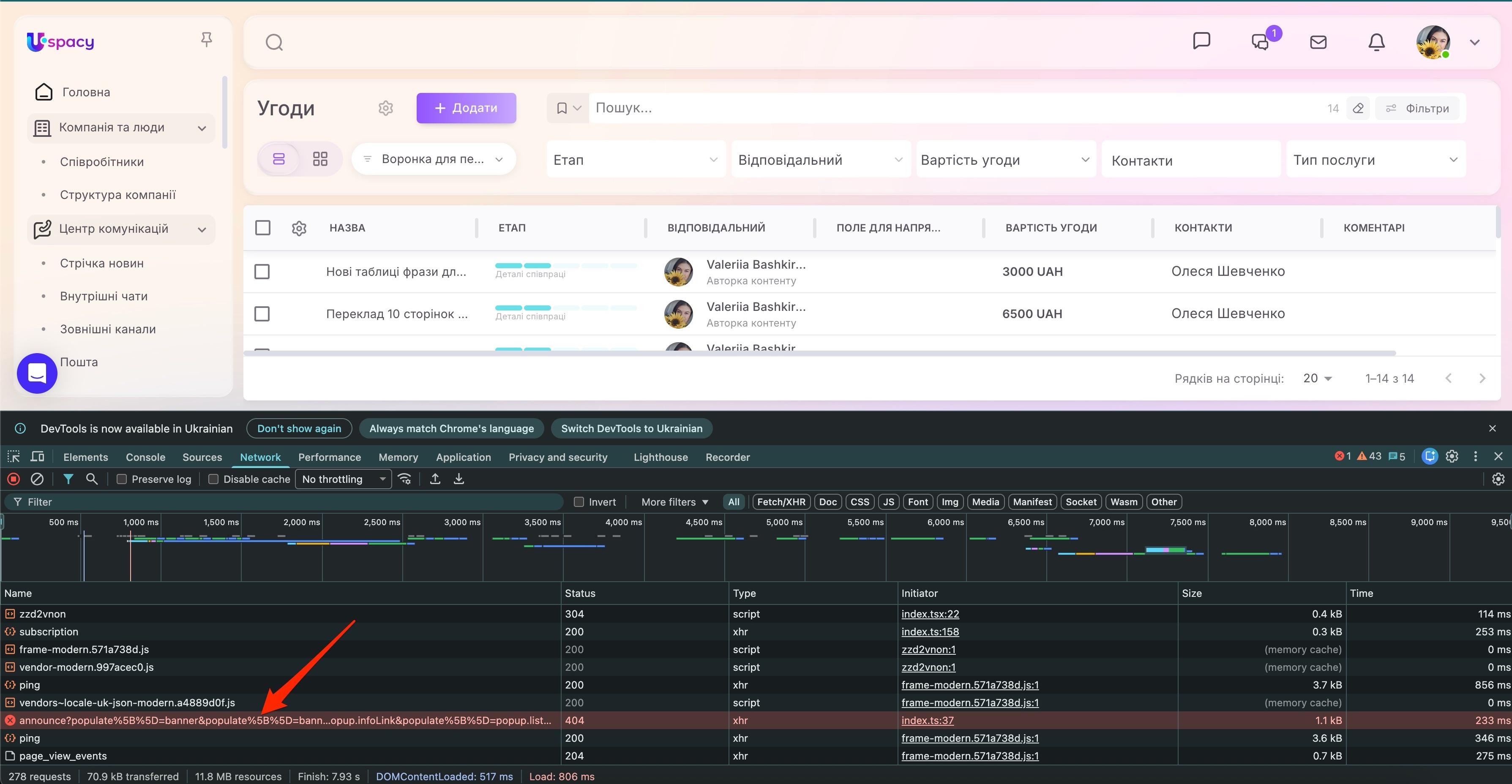This screenshot has width=1512, height=784.
Task: Open index.ts:37 initiator link
Action: pos(928,720)
